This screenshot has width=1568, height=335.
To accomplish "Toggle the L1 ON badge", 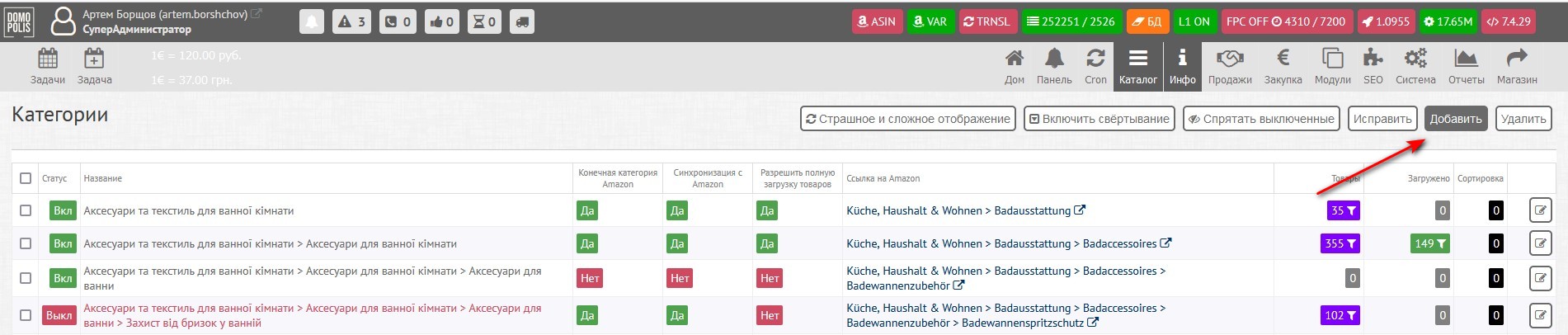I will pyautogui.click(x=1194, y=21).
